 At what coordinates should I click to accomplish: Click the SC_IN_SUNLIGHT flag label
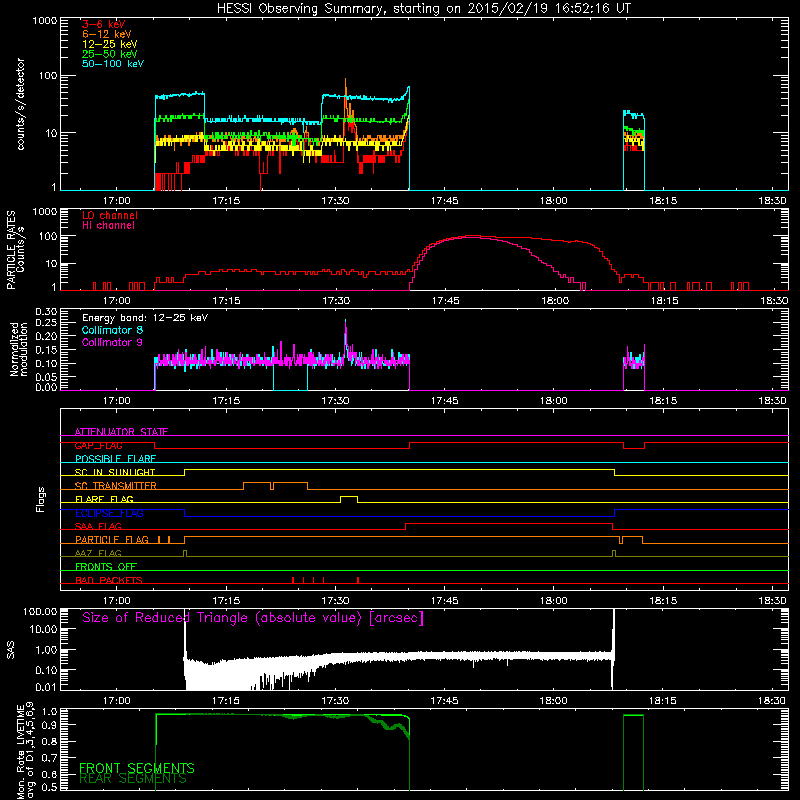115,472
